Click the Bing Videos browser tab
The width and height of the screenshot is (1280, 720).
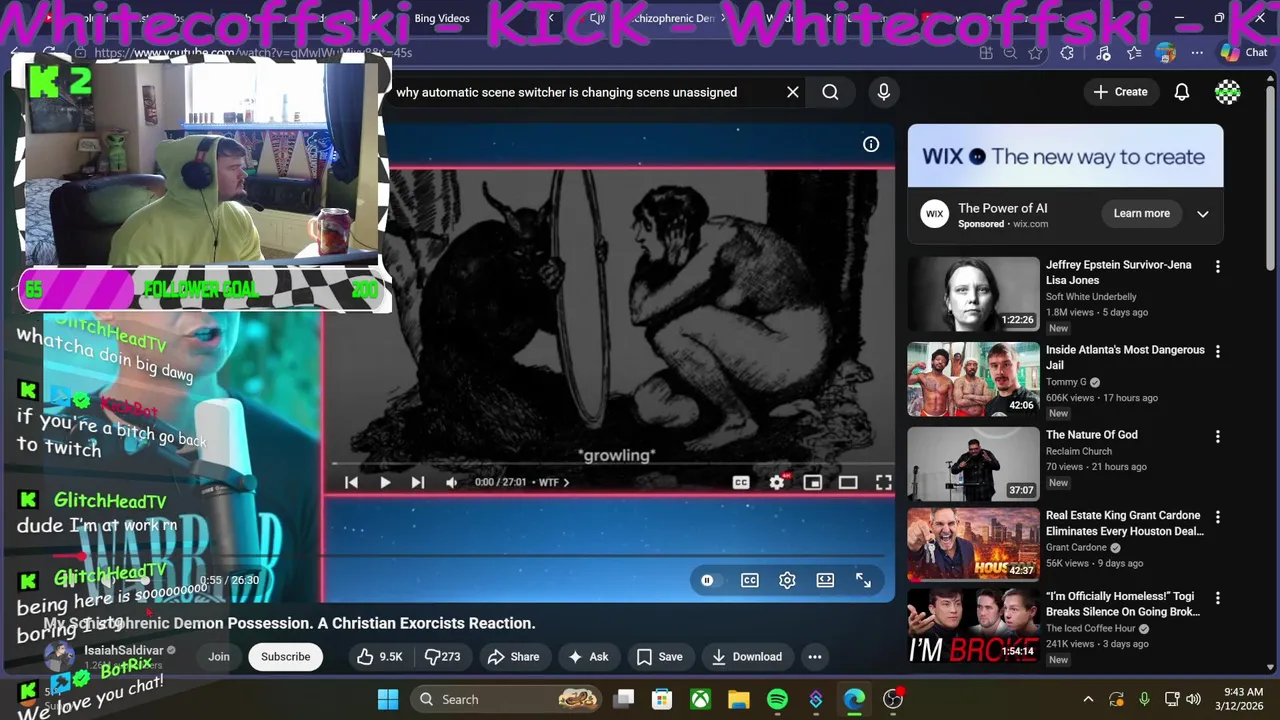tap(441, 18)
